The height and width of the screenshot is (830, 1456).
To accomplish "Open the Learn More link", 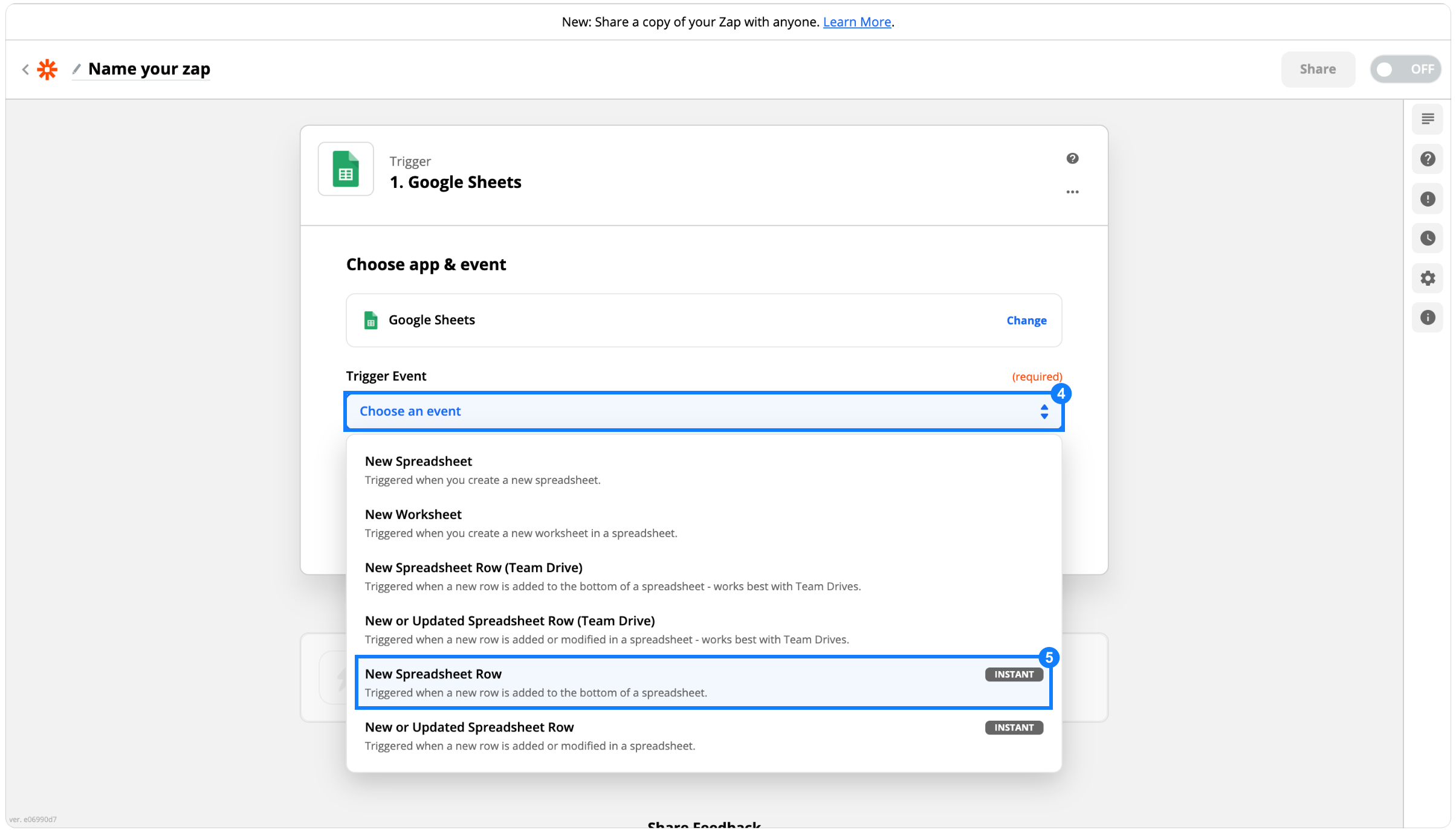I will coord(856,22).
